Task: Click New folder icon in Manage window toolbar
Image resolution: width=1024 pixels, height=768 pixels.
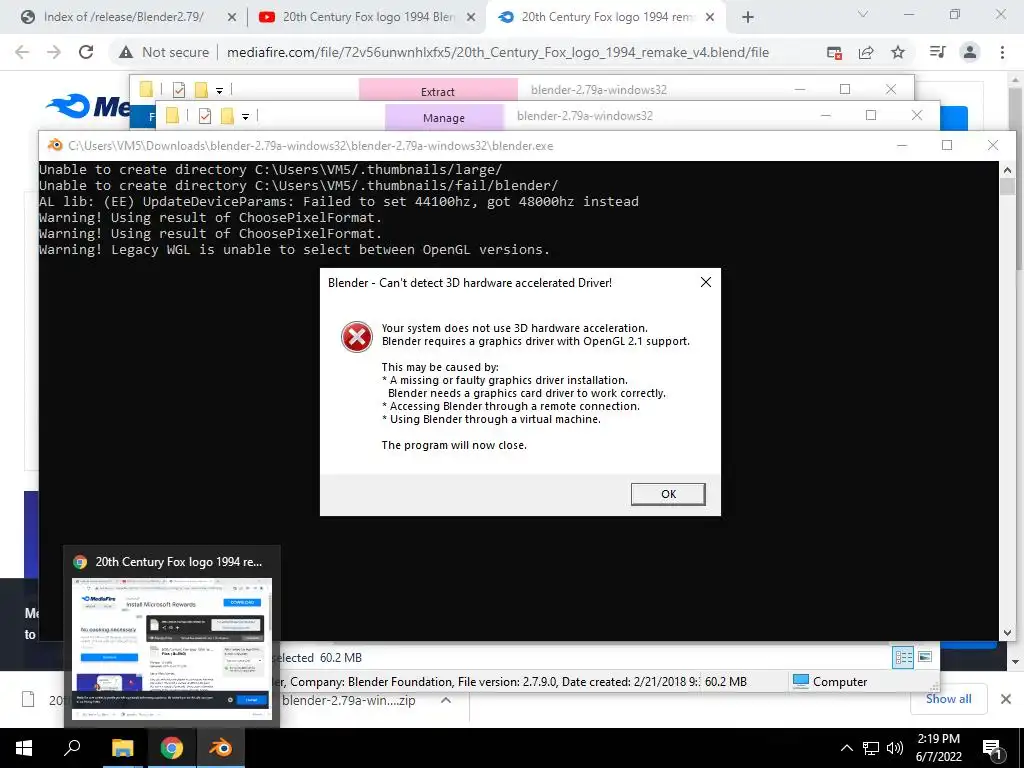Action: (x=227, y=116)
